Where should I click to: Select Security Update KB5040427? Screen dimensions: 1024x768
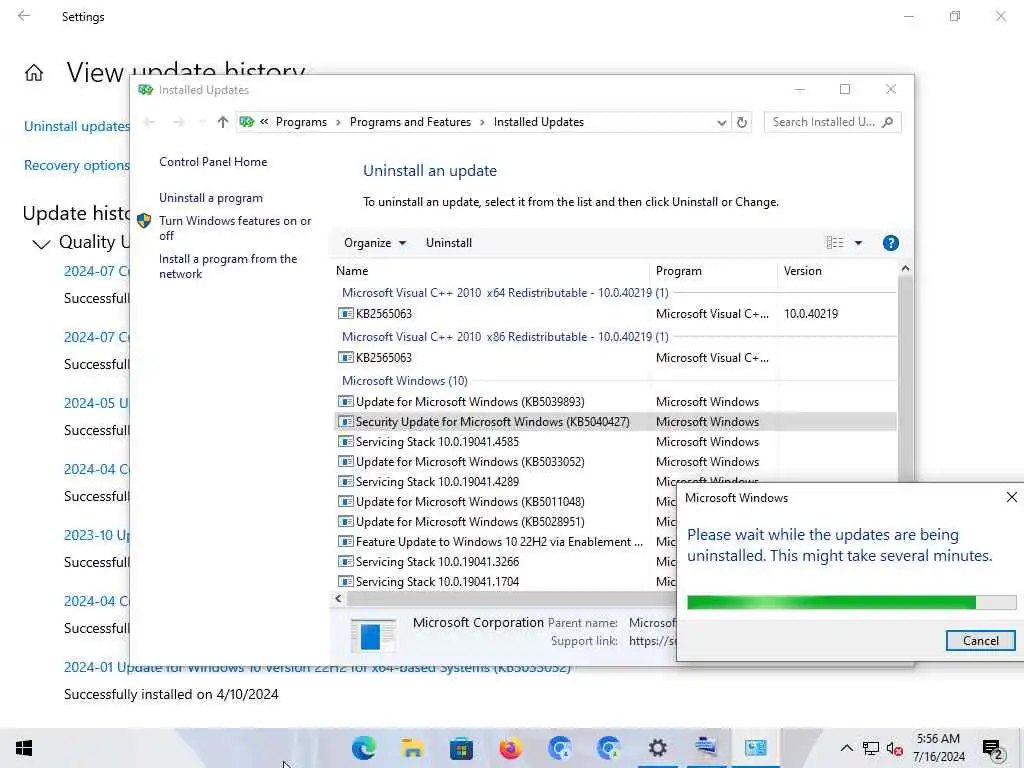click(x=615, y=422)
